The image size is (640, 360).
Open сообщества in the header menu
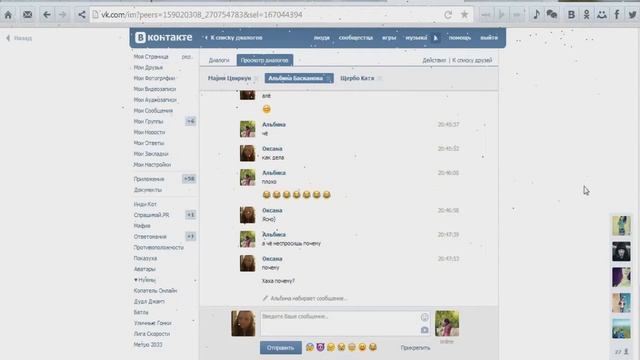tap(356, 38)
